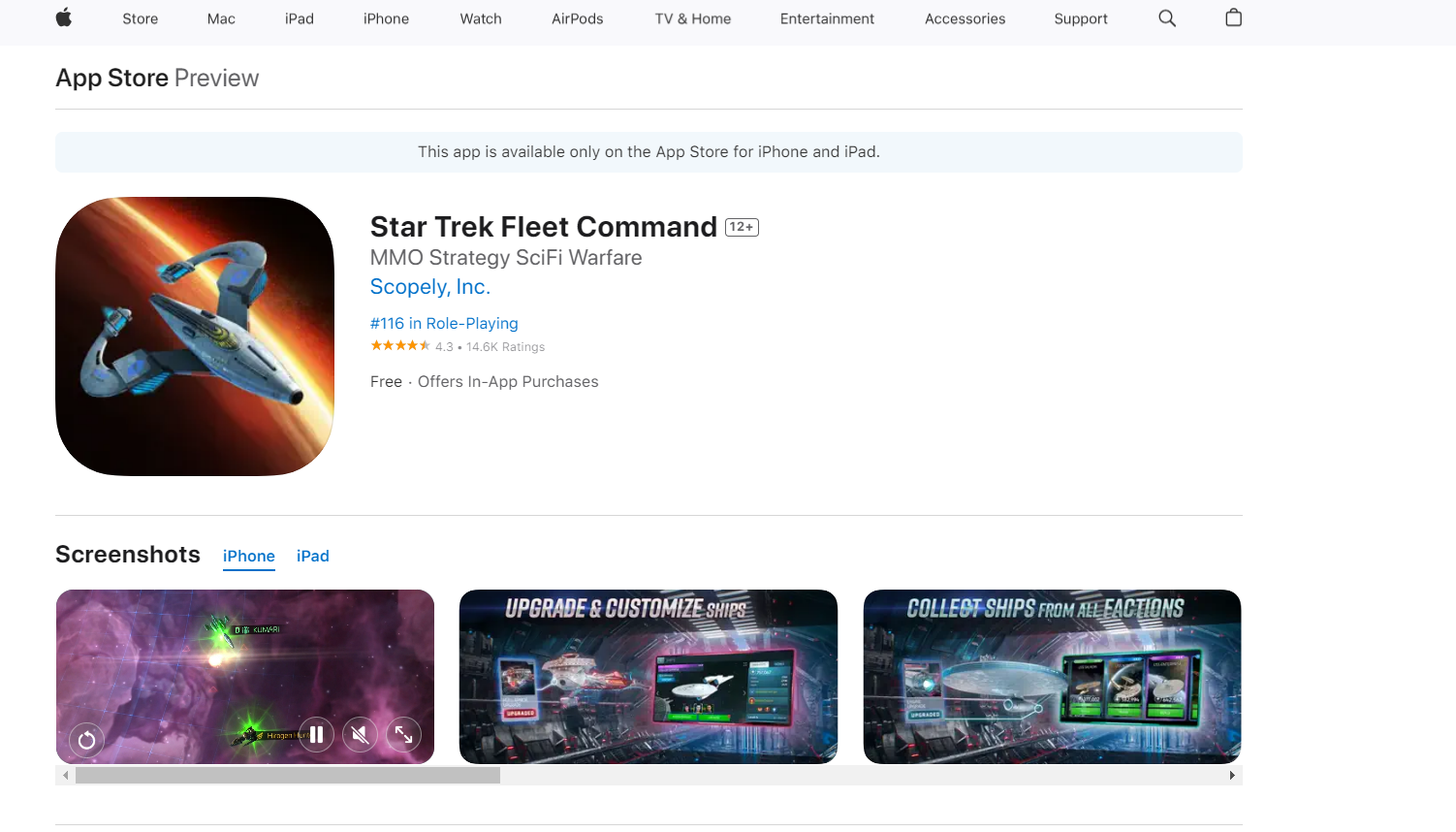
Task: Select the iPhone screenshots tab
Action: [x=249, y=556]
